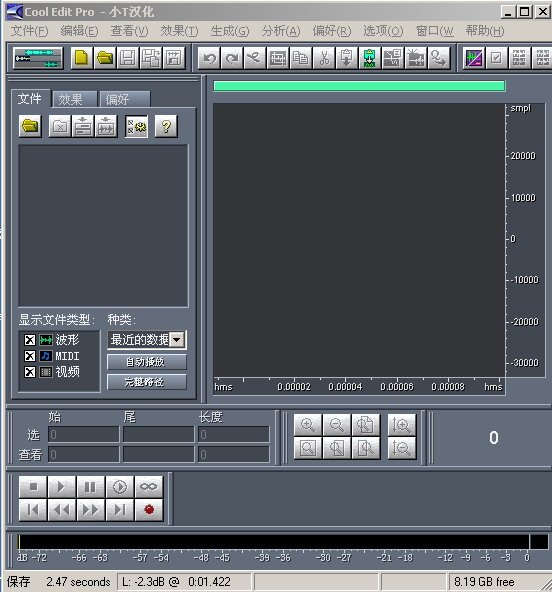The image size is (552, 592).
Task: Open file in organizer panel
Action: (x=30, y=126)
